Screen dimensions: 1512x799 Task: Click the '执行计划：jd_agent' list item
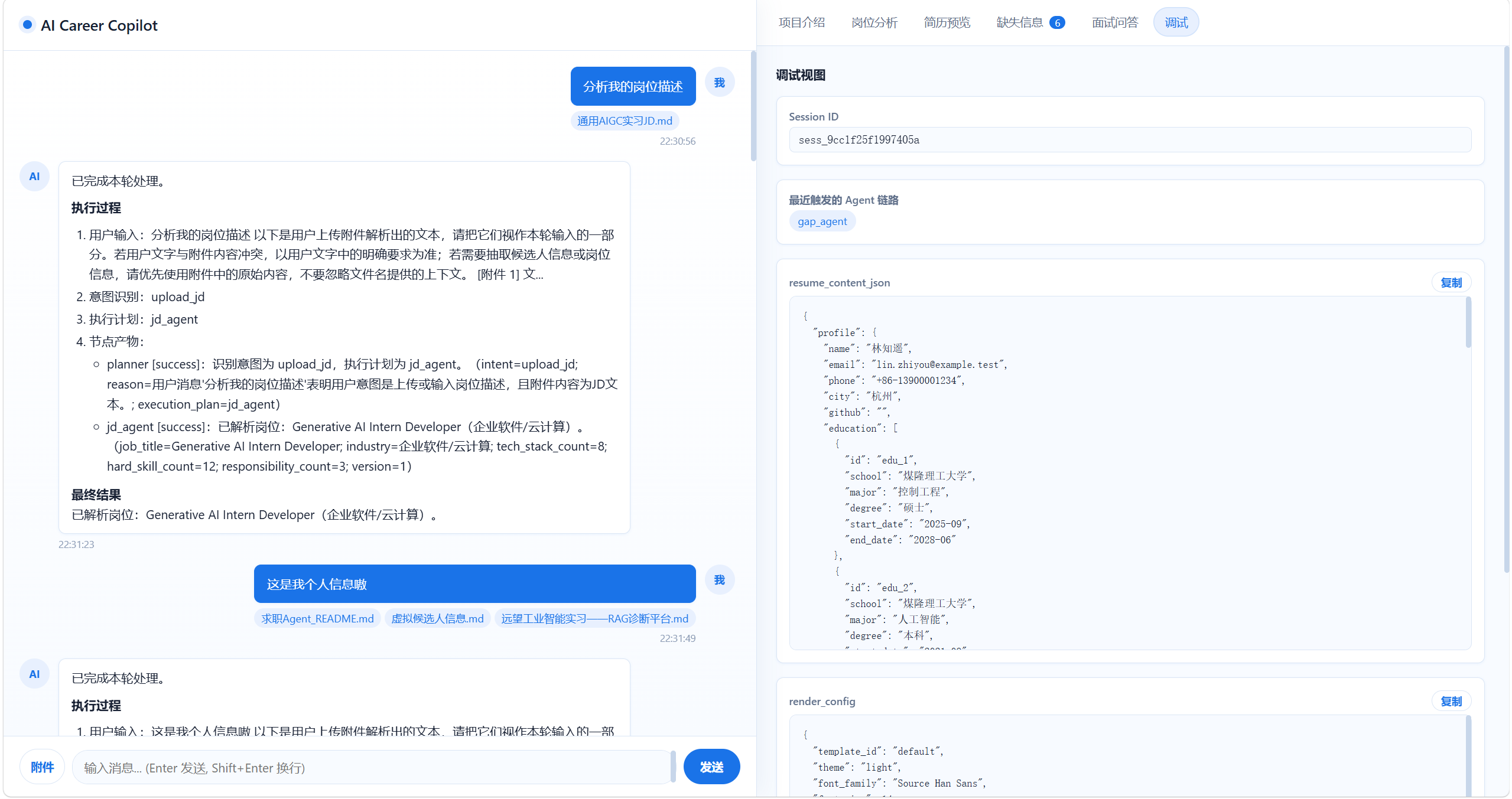point(144,319)
